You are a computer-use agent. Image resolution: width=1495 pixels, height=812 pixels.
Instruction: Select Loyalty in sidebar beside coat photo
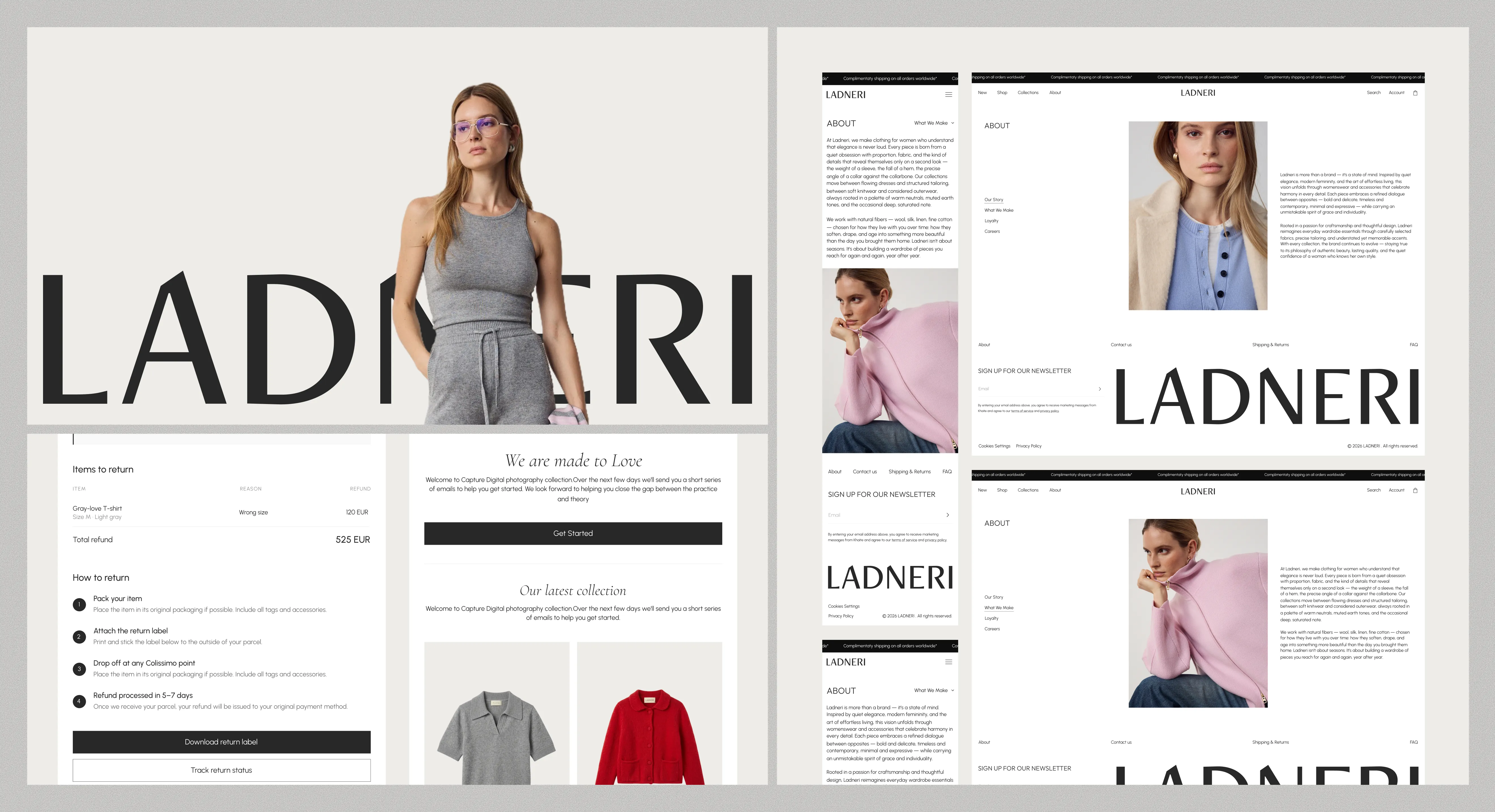[x=991, y=221]
